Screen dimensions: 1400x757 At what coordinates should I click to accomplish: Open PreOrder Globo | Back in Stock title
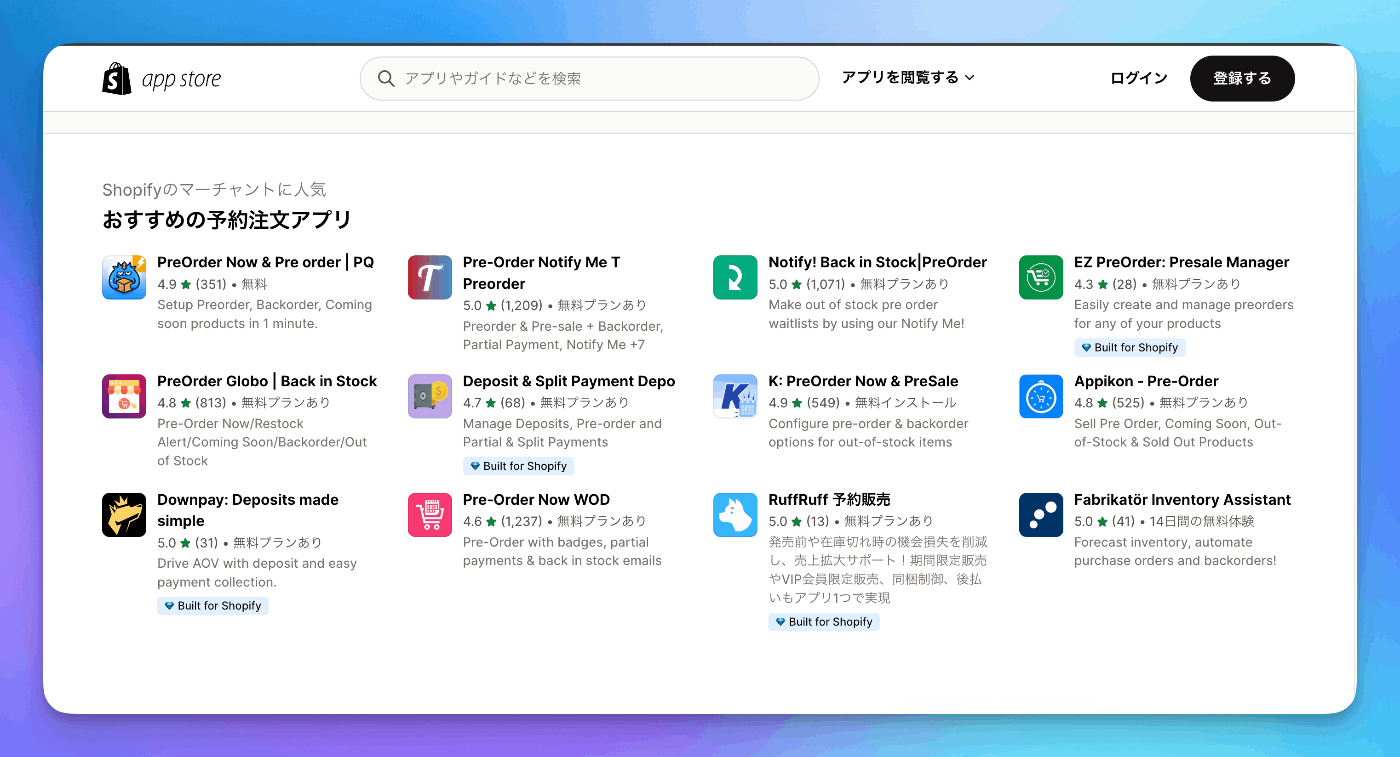(x=267, y=381)
